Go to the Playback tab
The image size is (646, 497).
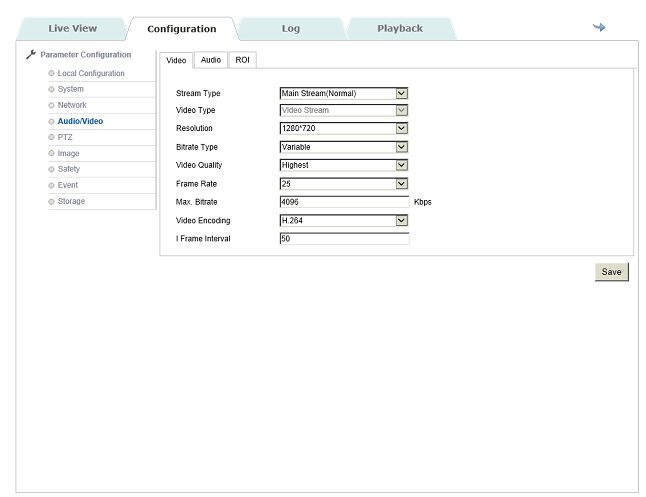click(399, 28)
